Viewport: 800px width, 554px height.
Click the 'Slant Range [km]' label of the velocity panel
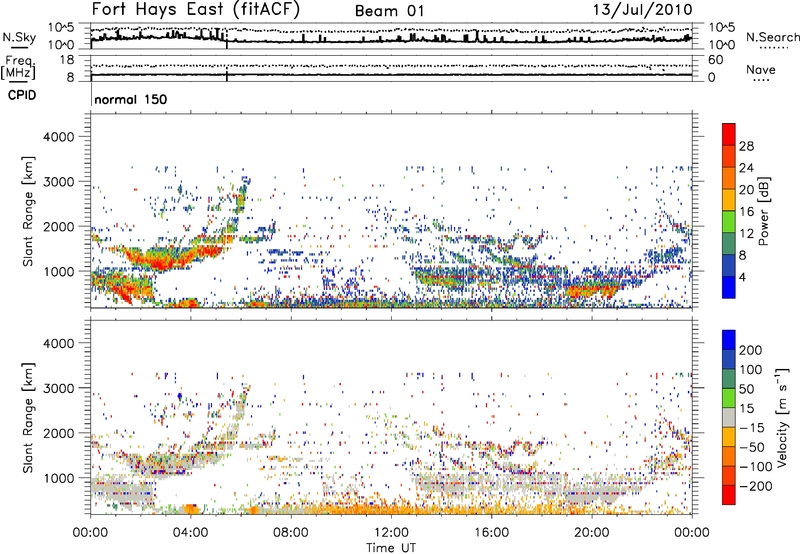(28, 417)
